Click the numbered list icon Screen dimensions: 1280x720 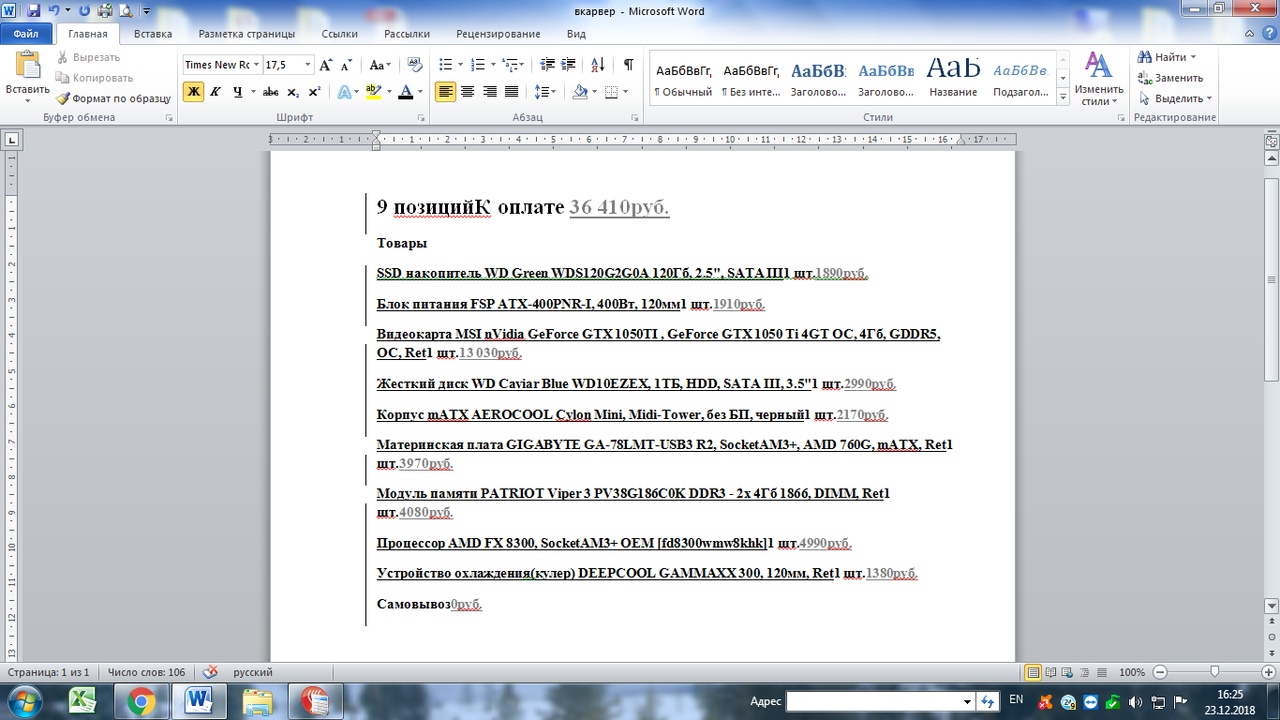[x=477, y=65]
